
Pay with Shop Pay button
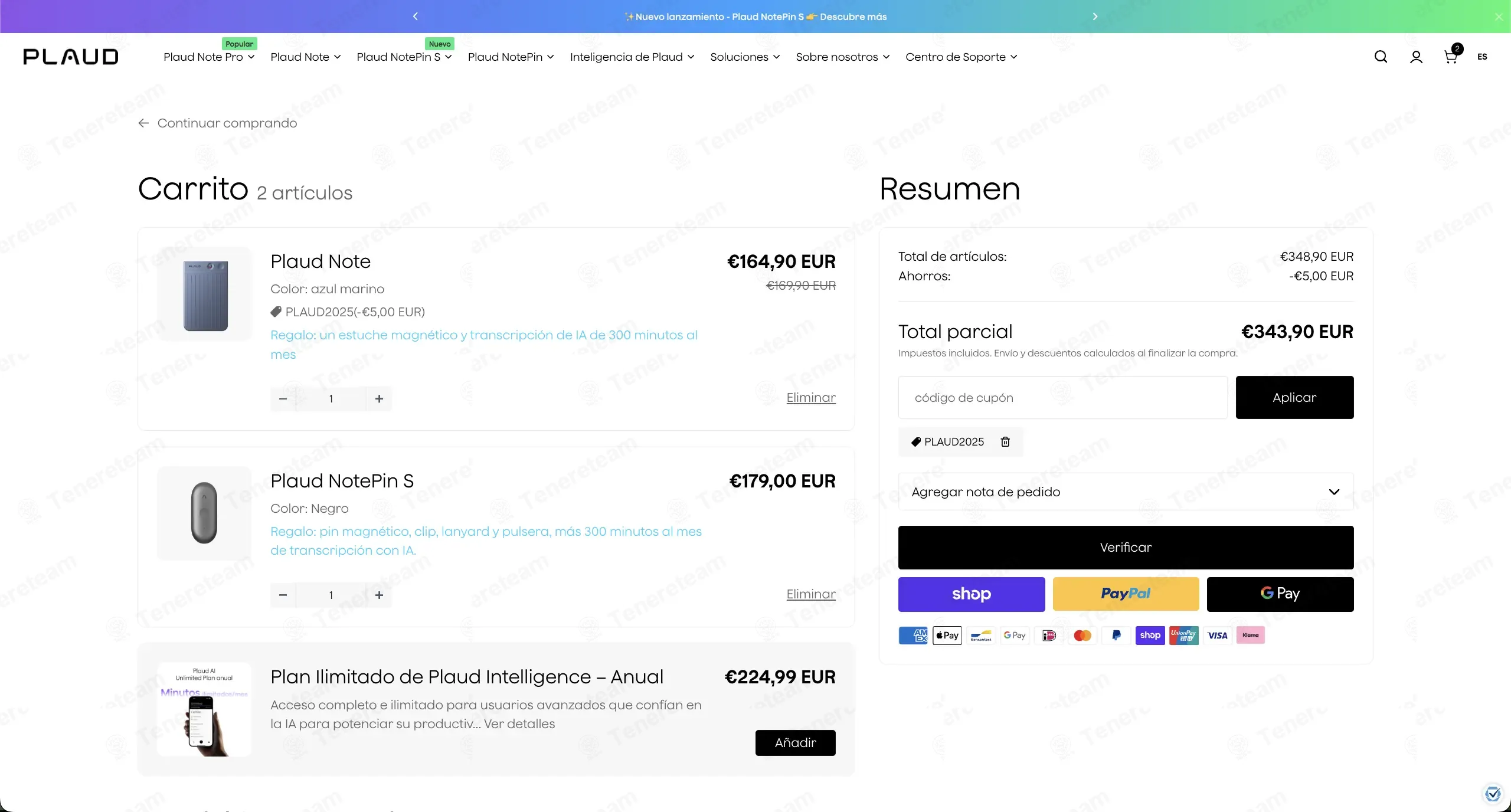point(972,594)
